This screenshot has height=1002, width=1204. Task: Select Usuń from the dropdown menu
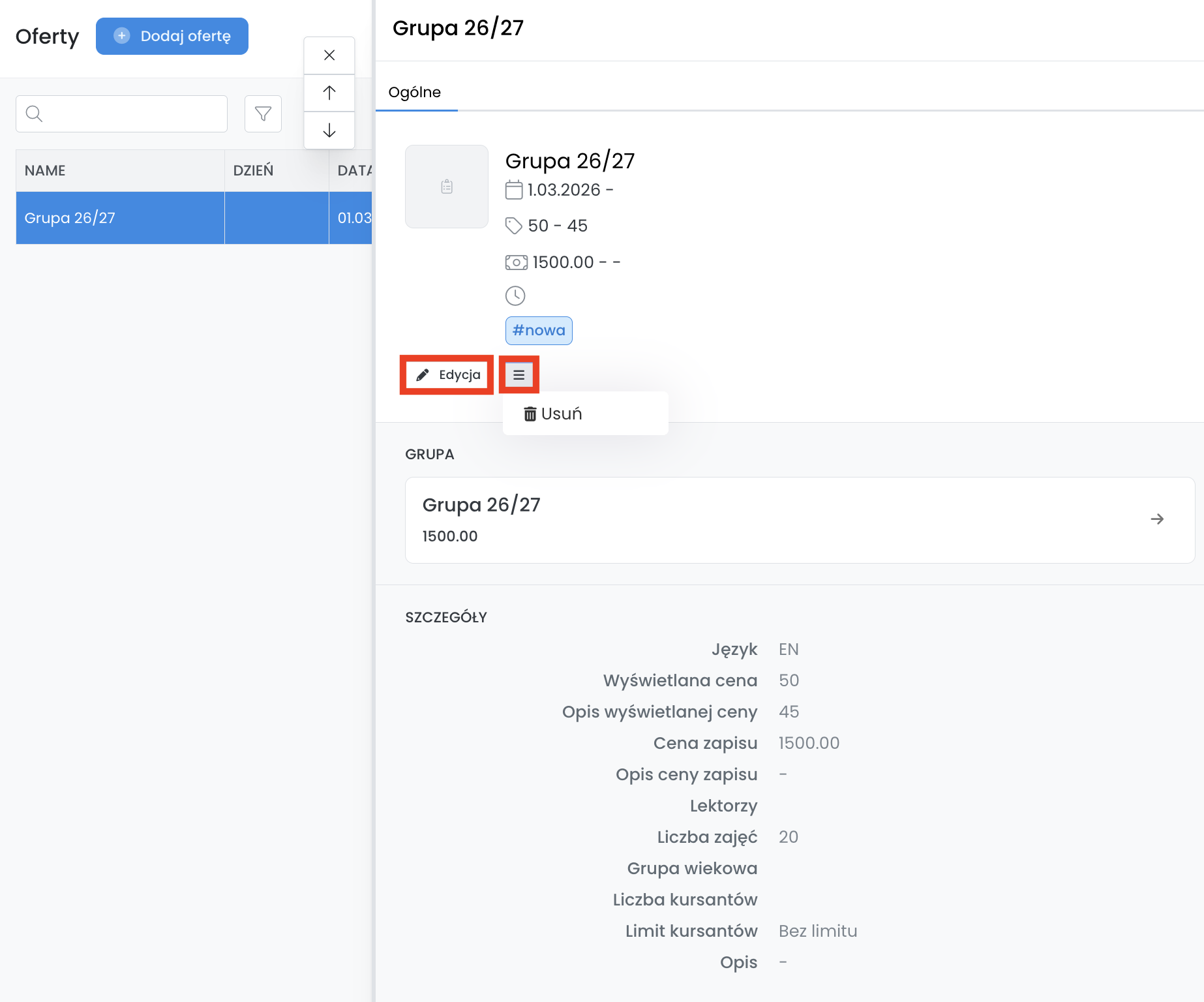pos(553,414)
